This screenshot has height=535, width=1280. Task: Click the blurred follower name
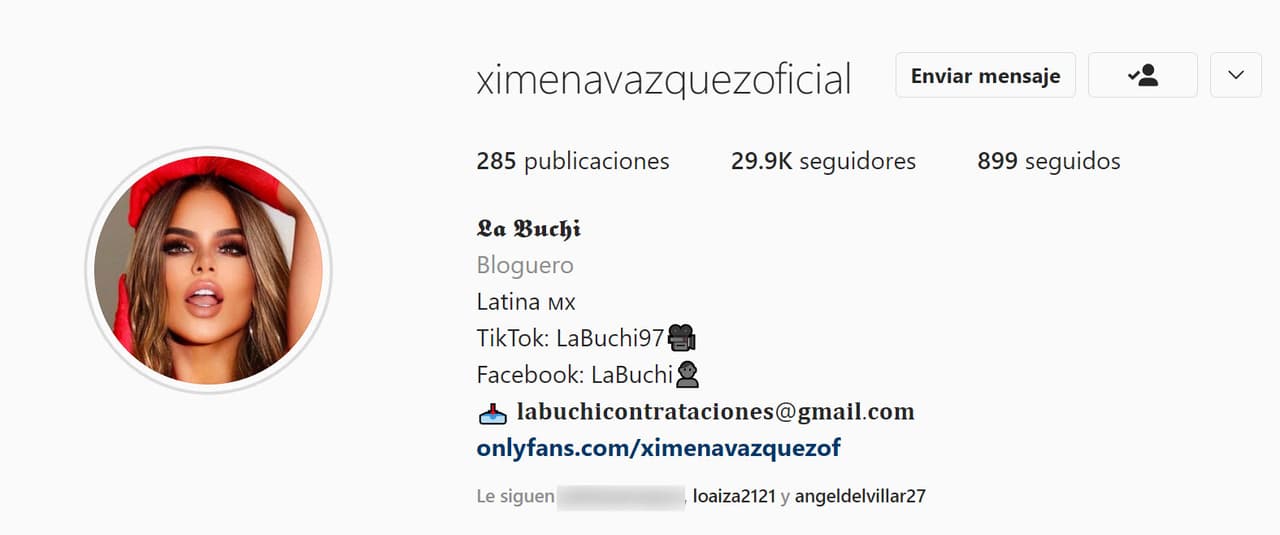coord(620,496)
